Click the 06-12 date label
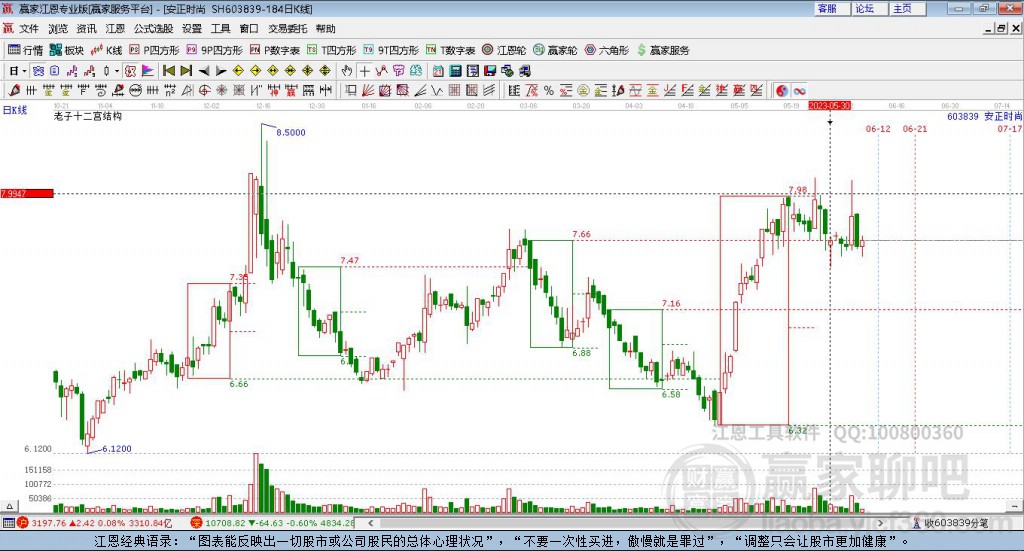The height and width of the screenshot is (551, 1024). tap(878, 129)
